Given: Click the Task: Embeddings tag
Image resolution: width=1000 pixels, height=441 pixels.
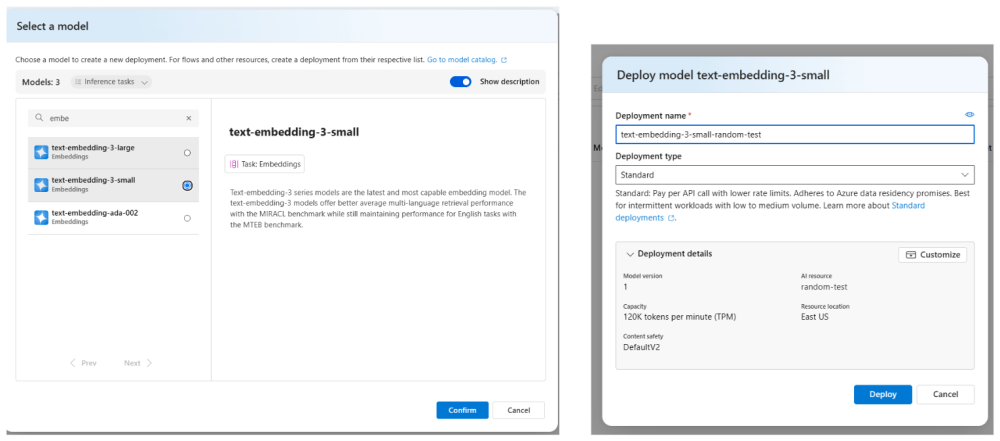Looking at the screenshot, I should pos(265,164).
